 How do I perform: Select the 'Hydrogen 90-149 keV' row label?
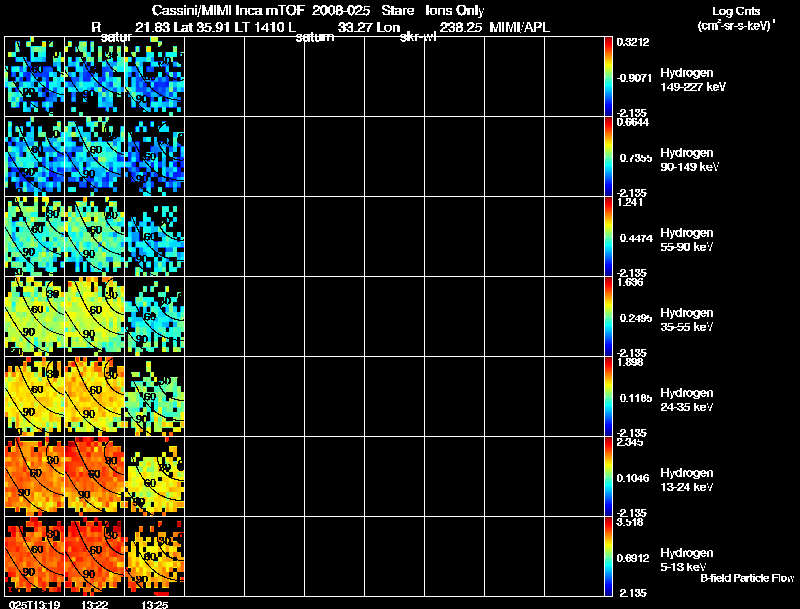pos(690,160)
